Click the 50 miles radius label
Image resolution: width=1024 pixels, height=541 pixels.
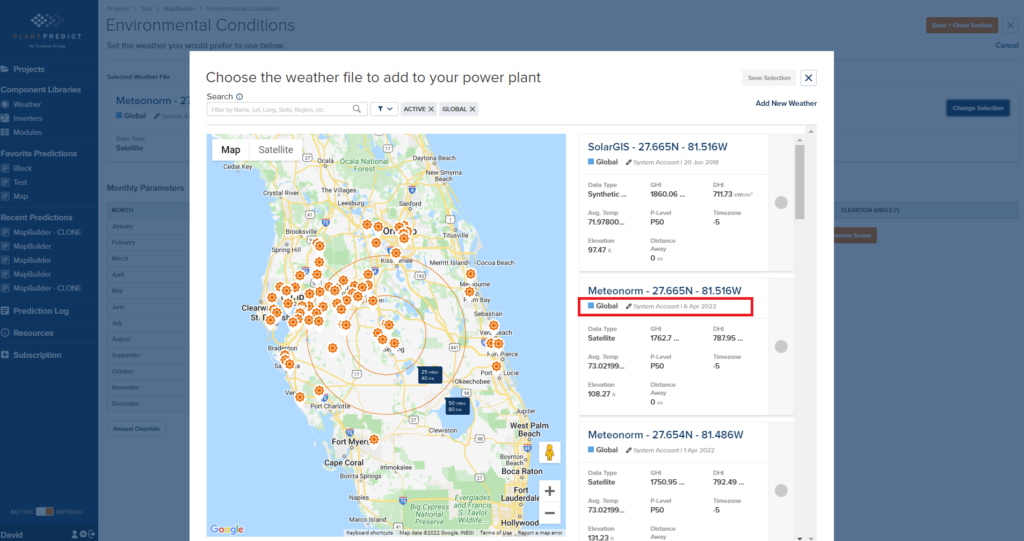(456, 406)
